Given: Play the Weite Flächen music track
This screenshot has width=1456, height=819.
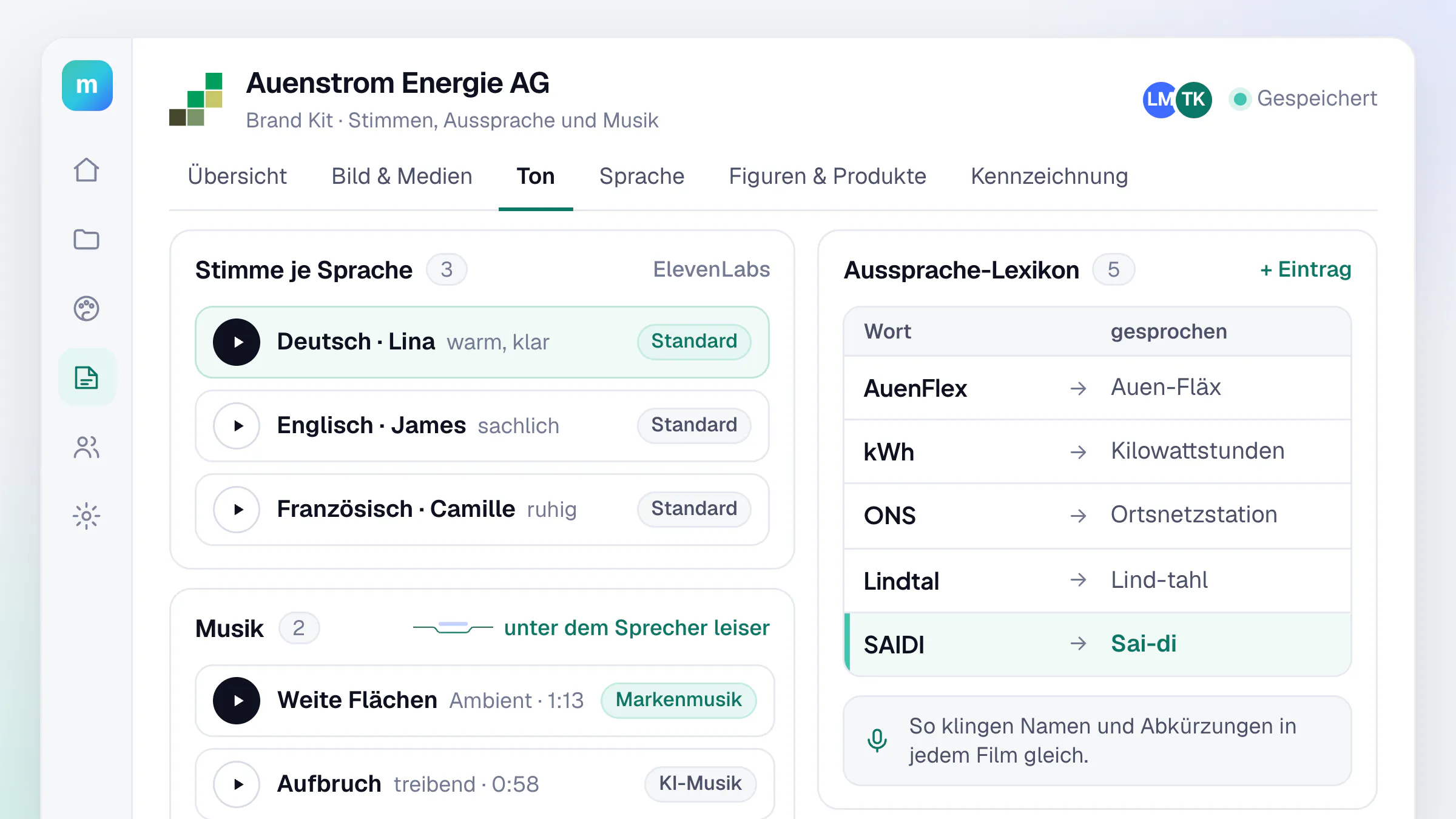Looking at the screenshot, I should (237, 701).
